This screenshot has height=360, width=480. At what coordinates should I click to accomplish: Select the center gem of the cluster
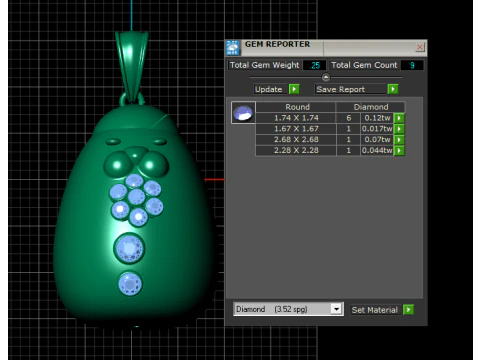tap(136, 197)
